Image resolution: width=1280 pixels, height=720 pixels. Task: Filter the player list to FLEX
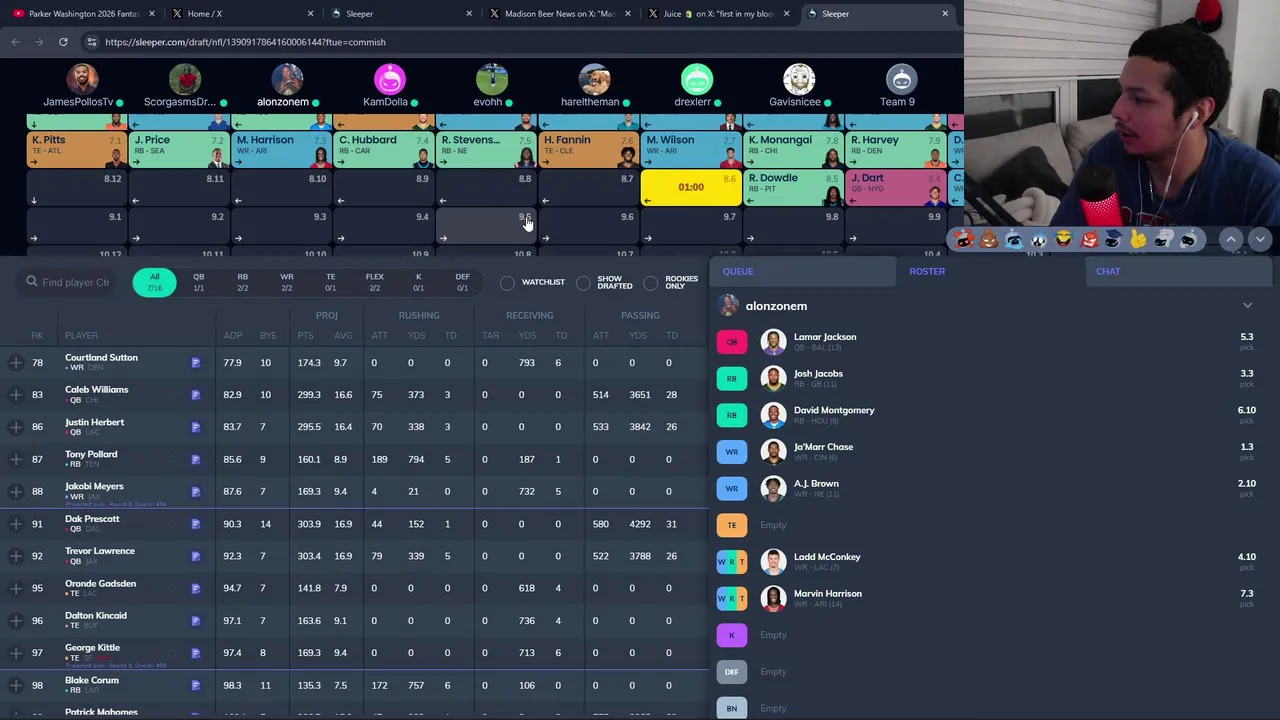pos(374,282)
